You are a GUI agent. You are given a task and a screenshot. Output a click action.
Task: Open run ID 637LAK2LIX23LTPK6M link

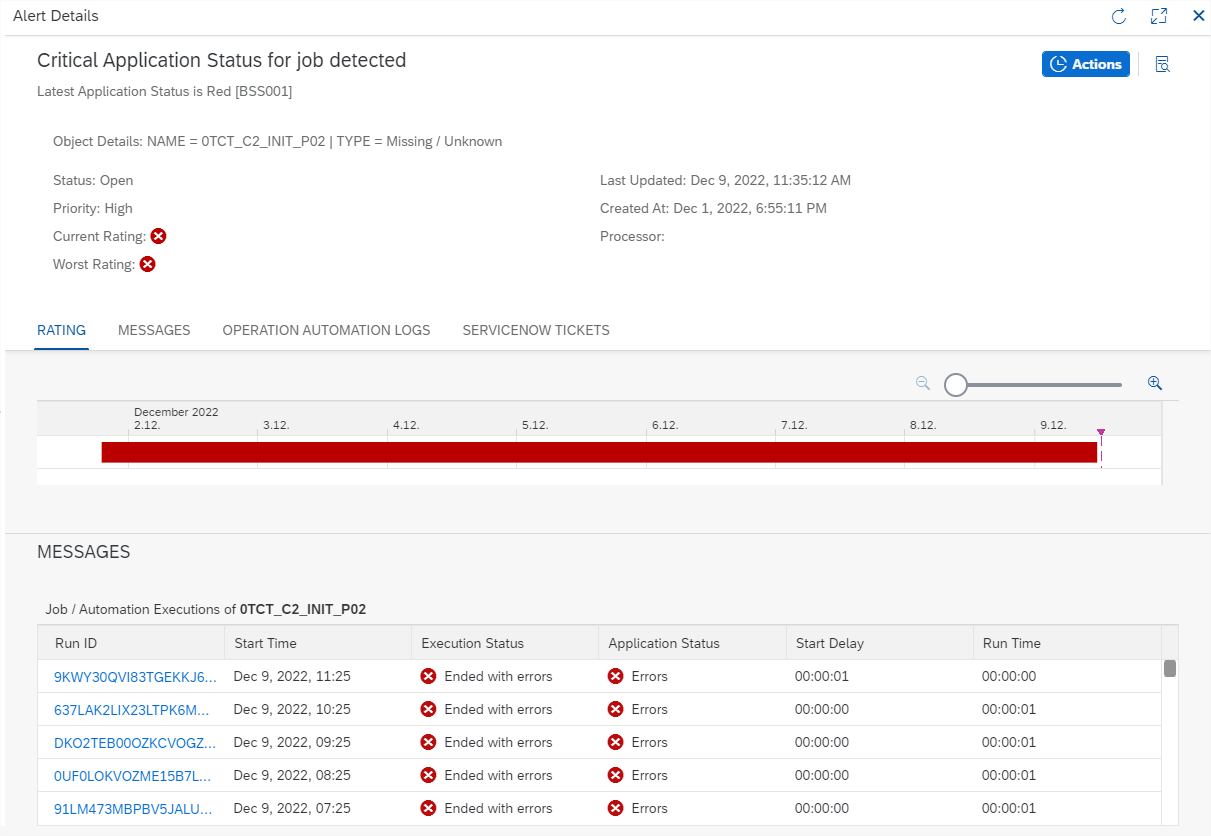pos(133,709)
